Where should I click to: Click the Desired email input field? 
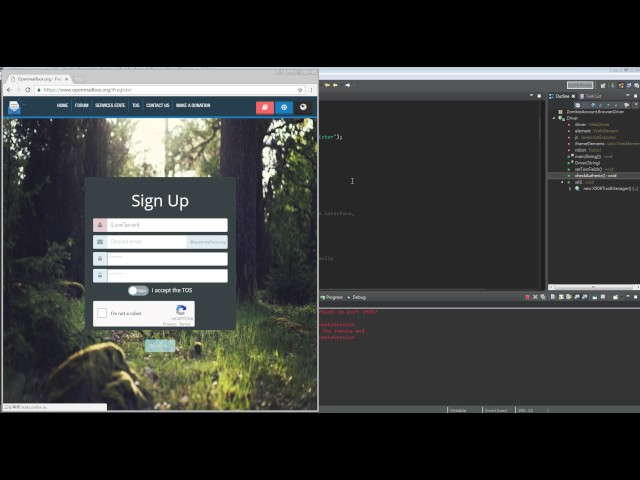(147, 242)
